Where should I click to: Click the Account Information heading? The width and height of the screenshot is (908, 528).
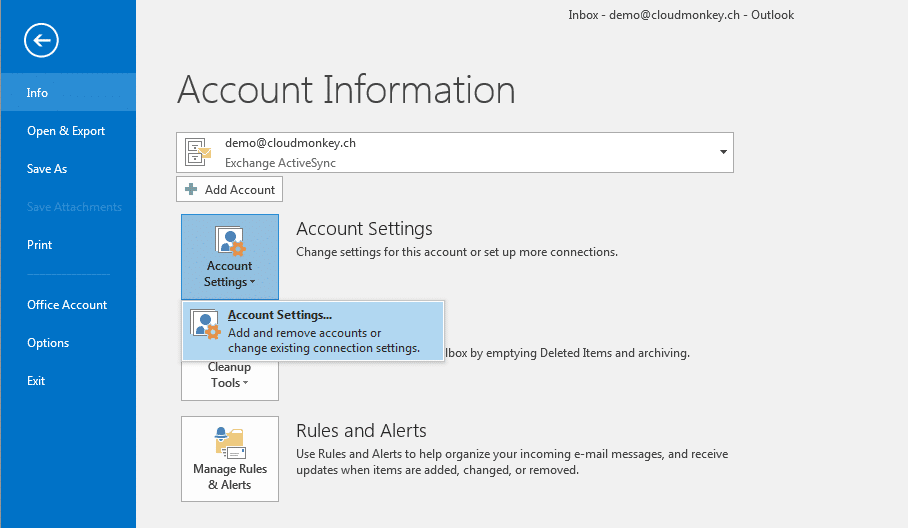pyautogui.click(x=346, y=90)
